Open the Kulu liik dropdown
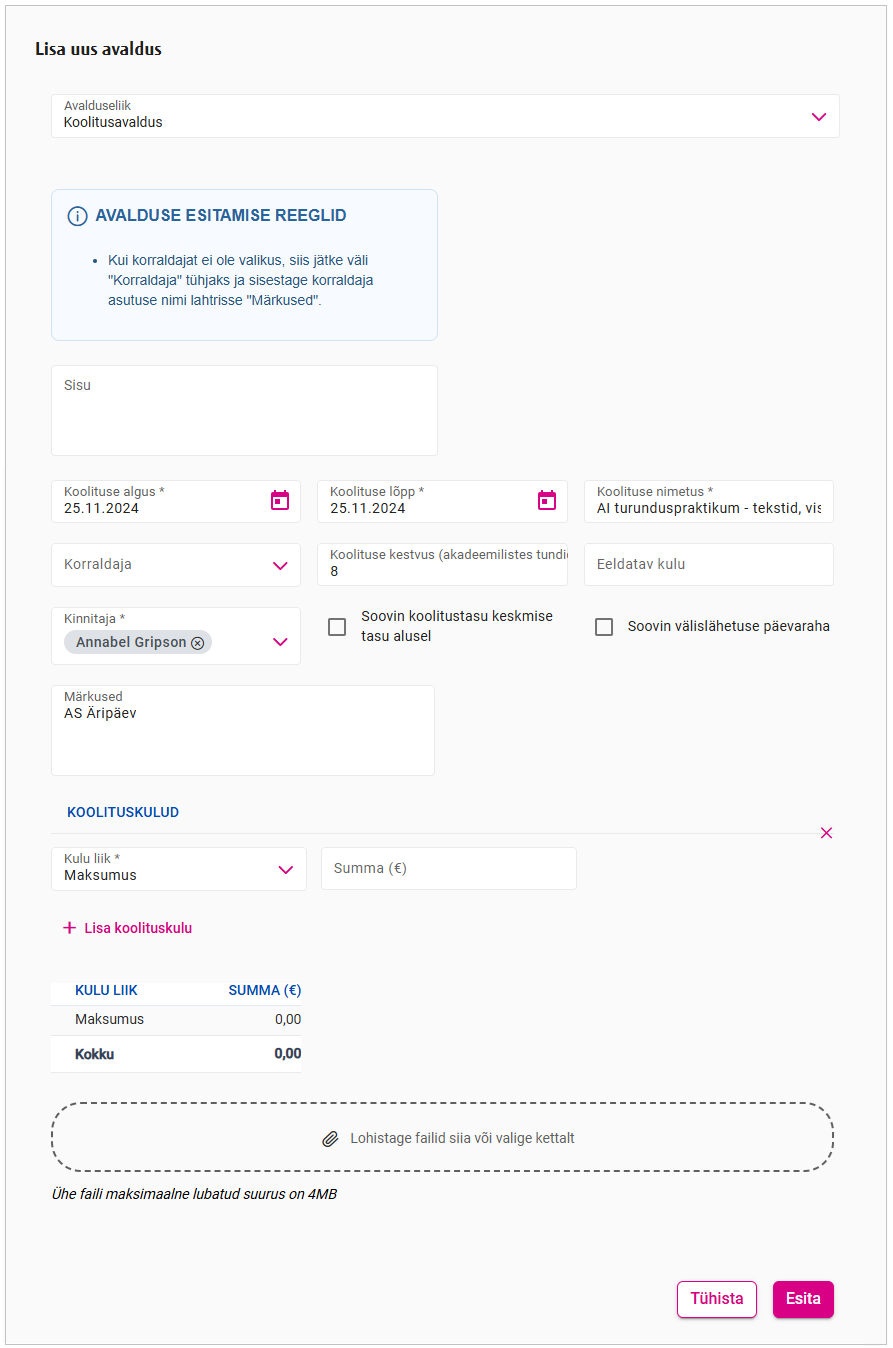893x1348 pixels. 286,870
